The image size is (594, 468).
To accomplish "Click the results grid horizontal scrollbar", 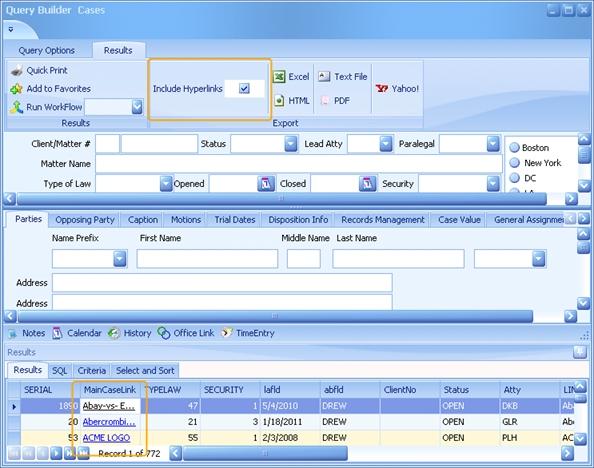I will (265, 453).
